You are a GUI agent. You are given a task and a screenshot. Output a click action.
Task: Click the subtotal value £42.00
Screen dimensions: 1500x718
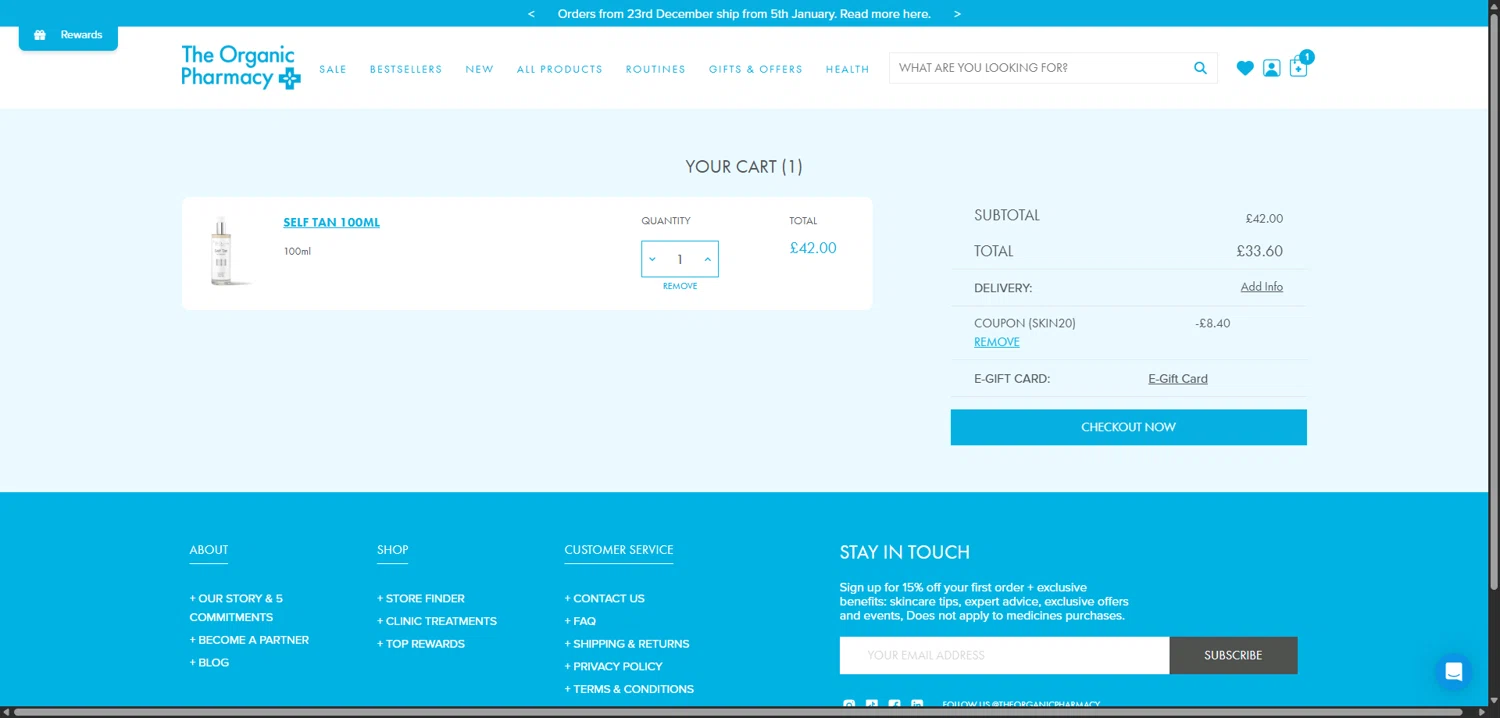pyautogui.click(x=1264, y=218)
